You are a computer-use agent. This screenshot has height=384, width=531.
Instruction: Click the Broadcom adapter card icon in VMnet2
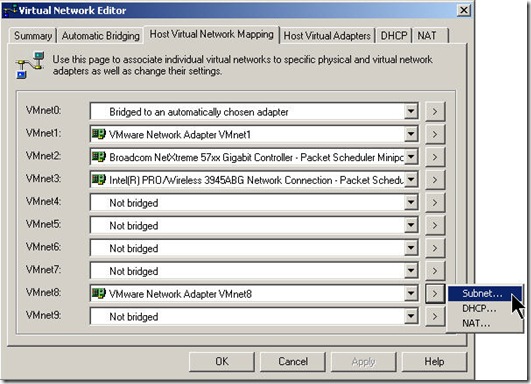pos(99,157)
